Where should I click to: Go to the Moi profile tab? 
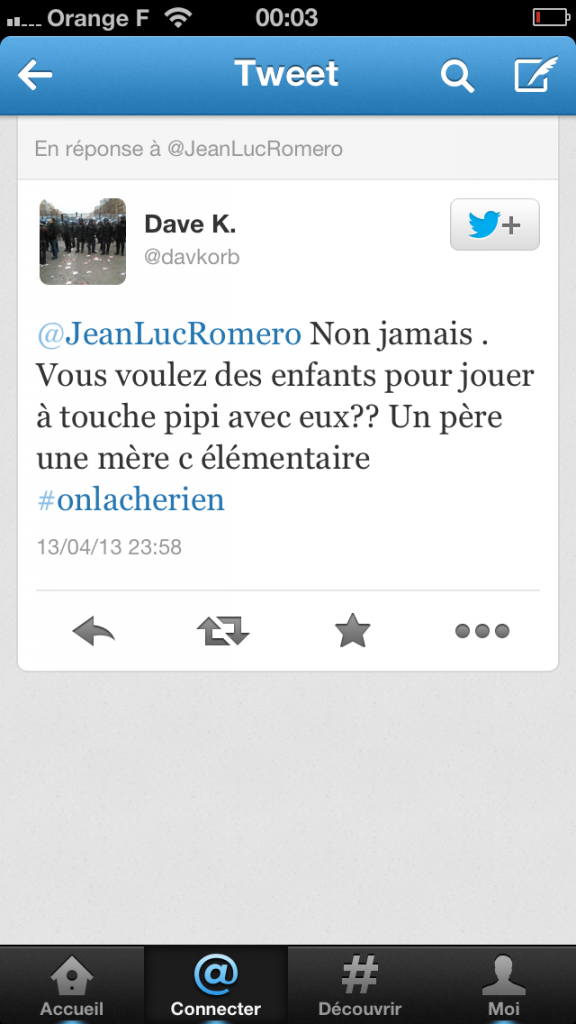click(504, 985)
